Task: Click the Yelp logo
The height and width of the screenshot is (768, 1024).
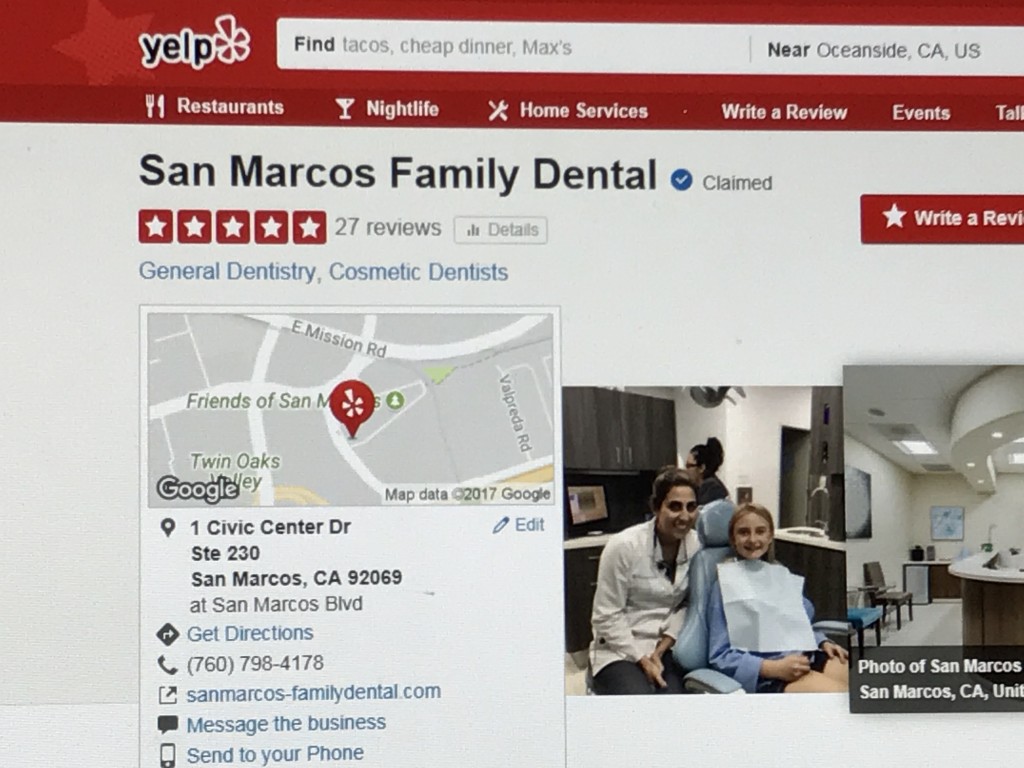Action: click(194, 43)
